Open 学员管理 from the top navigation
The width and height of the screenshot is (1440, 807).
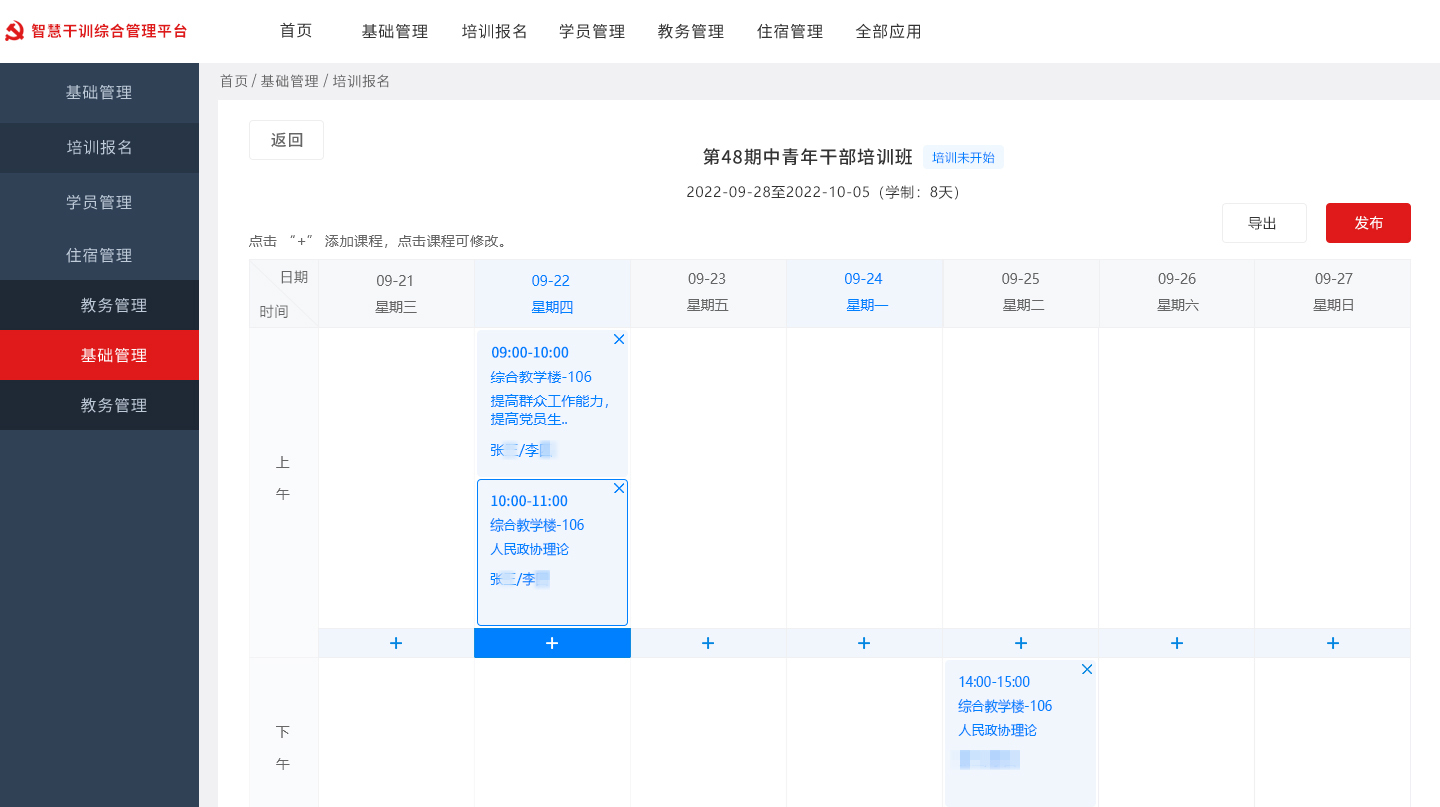pyautogui.click(x=591, y=31)
